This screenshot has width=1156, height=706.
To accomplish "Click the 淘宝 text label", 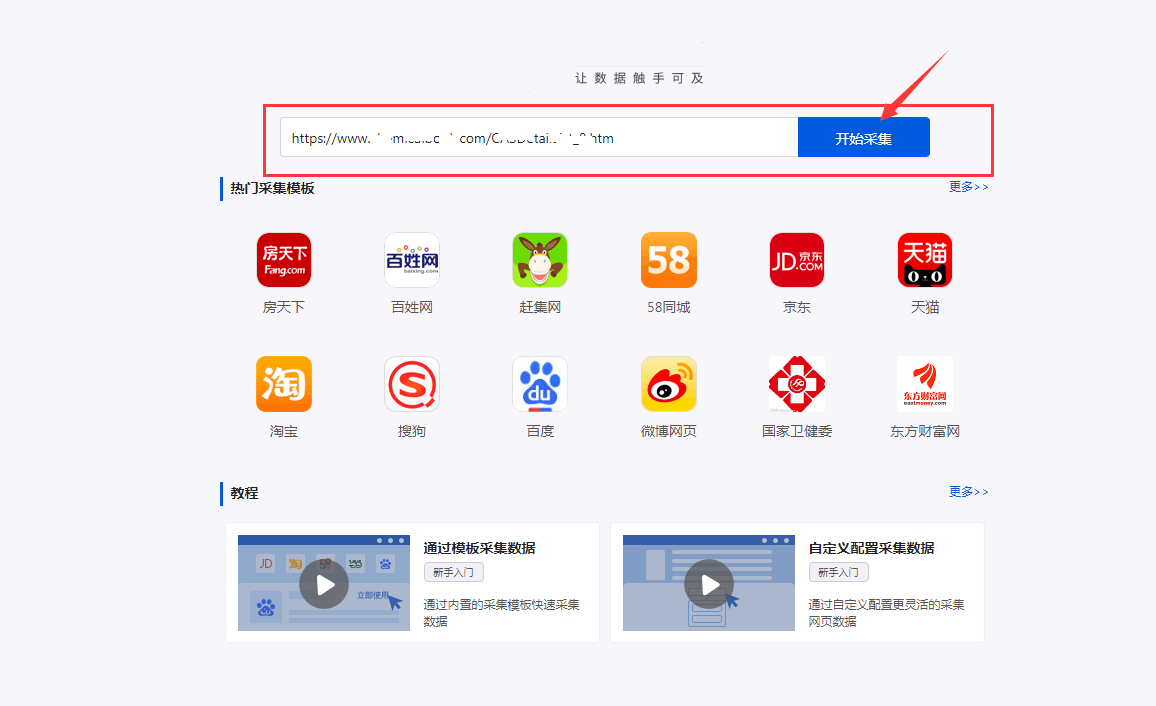I will pyautogui.click(x=284, y=431).
